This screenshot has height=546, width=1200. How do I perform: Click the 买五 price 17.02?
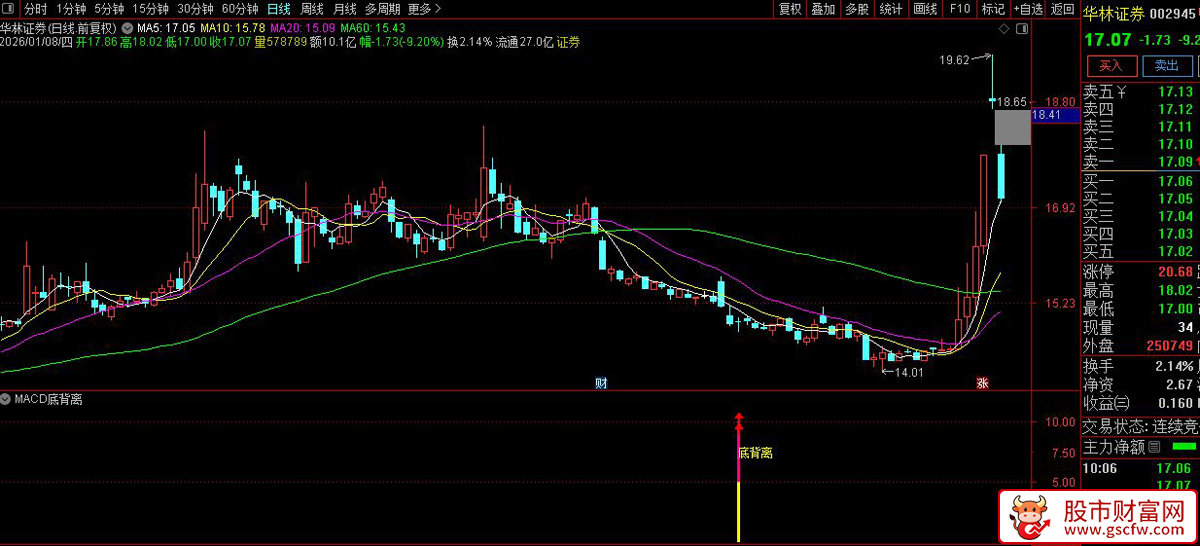click(x=1176, y=251)
